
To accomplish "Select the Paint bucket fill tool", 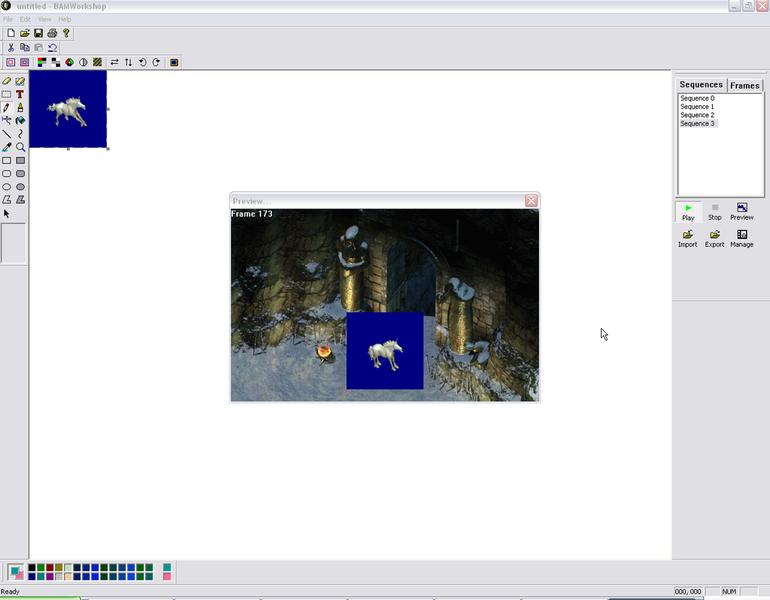I will coord(20,120).
